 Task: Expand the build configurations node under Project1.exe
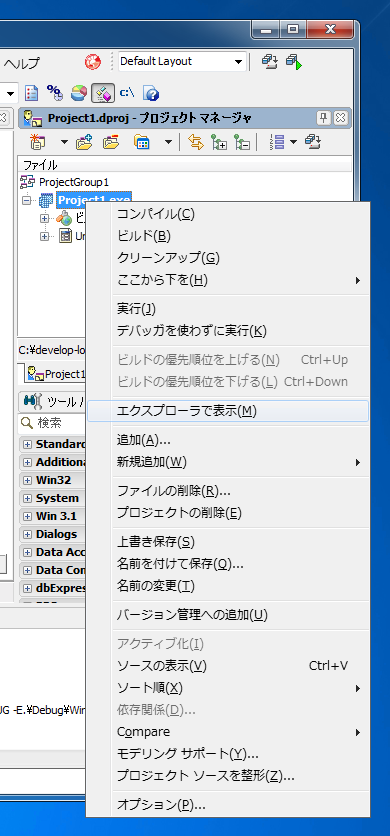pos(45,218)
